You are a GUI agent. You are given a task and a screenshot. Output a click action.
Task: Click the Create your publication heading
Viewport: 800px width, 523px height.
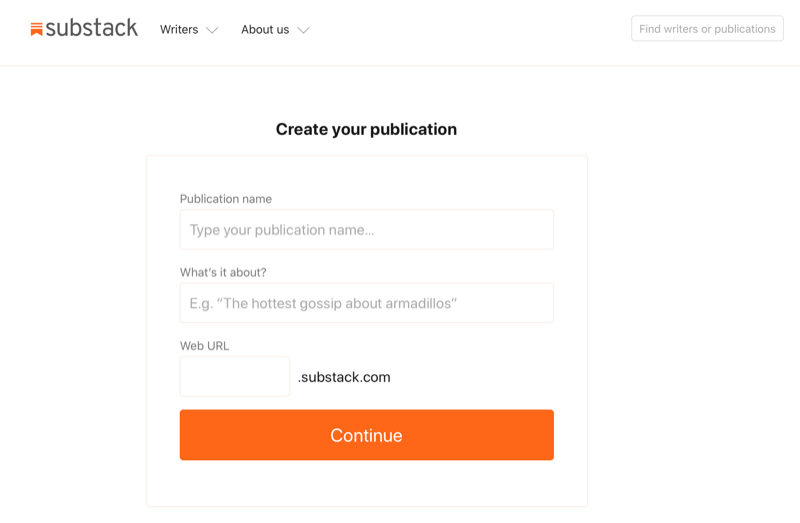(x=366, y=130)
